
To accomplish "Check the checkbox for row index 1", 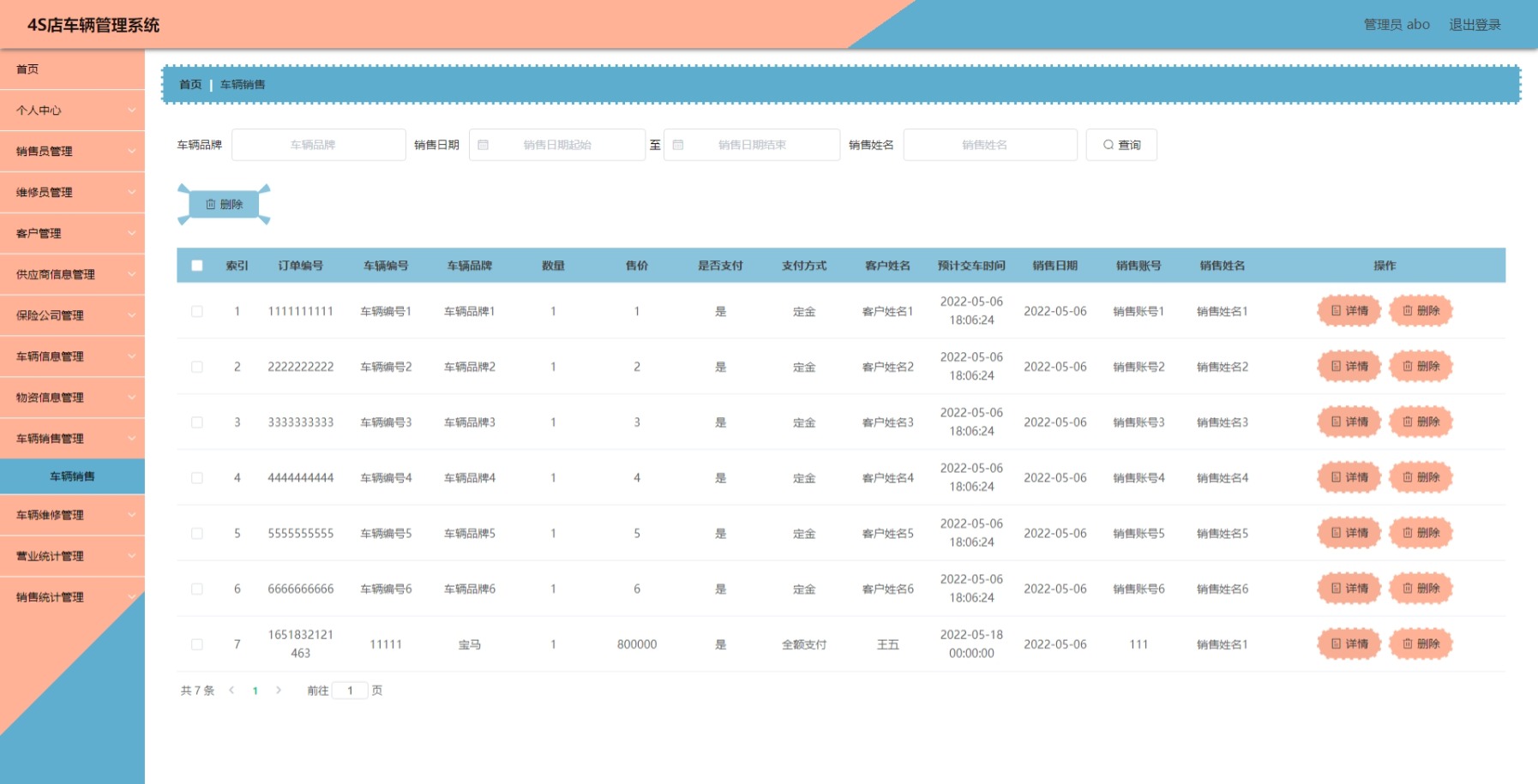I will pos(197,311).
